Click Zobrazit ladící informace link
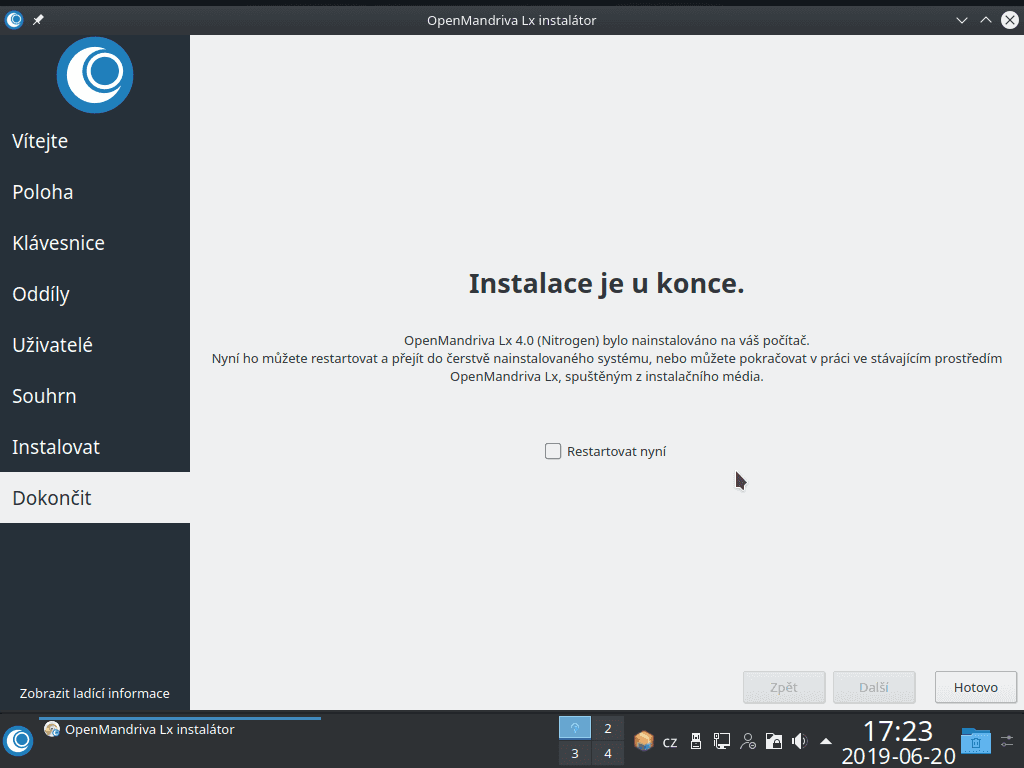The image size is (1024, 768). point(95,692)
